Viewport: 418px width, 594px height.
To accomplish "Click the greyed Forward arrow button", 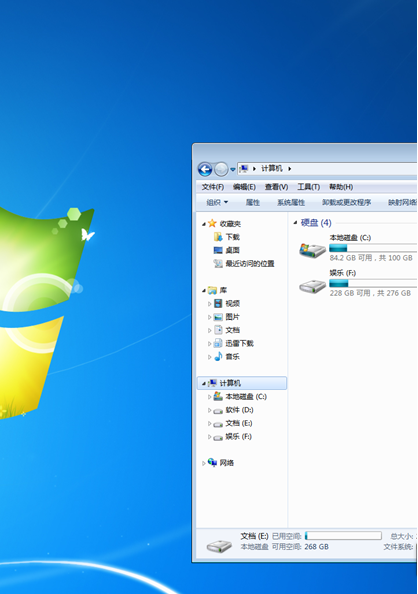I will (221, 169).
